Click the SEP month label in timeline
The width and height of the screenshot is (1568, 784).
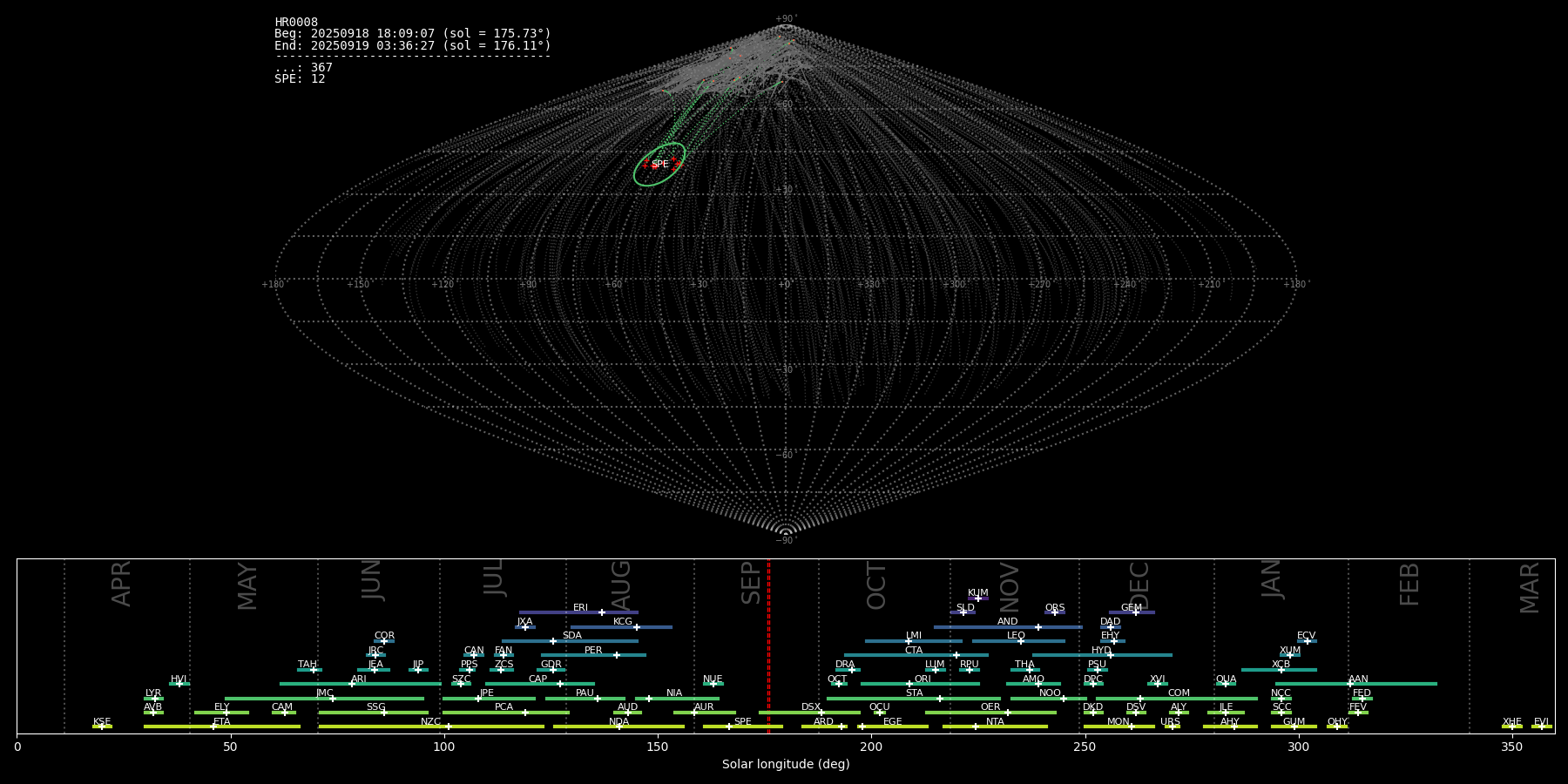coord(751,583)
